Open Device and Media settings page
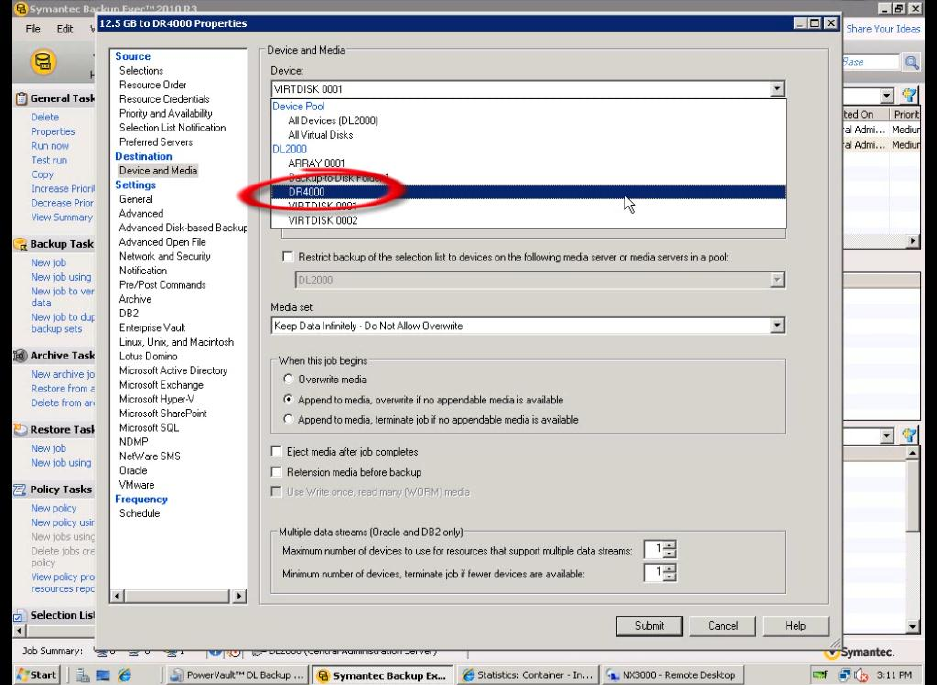The image size is (937, 685). [x=158, y=170]
